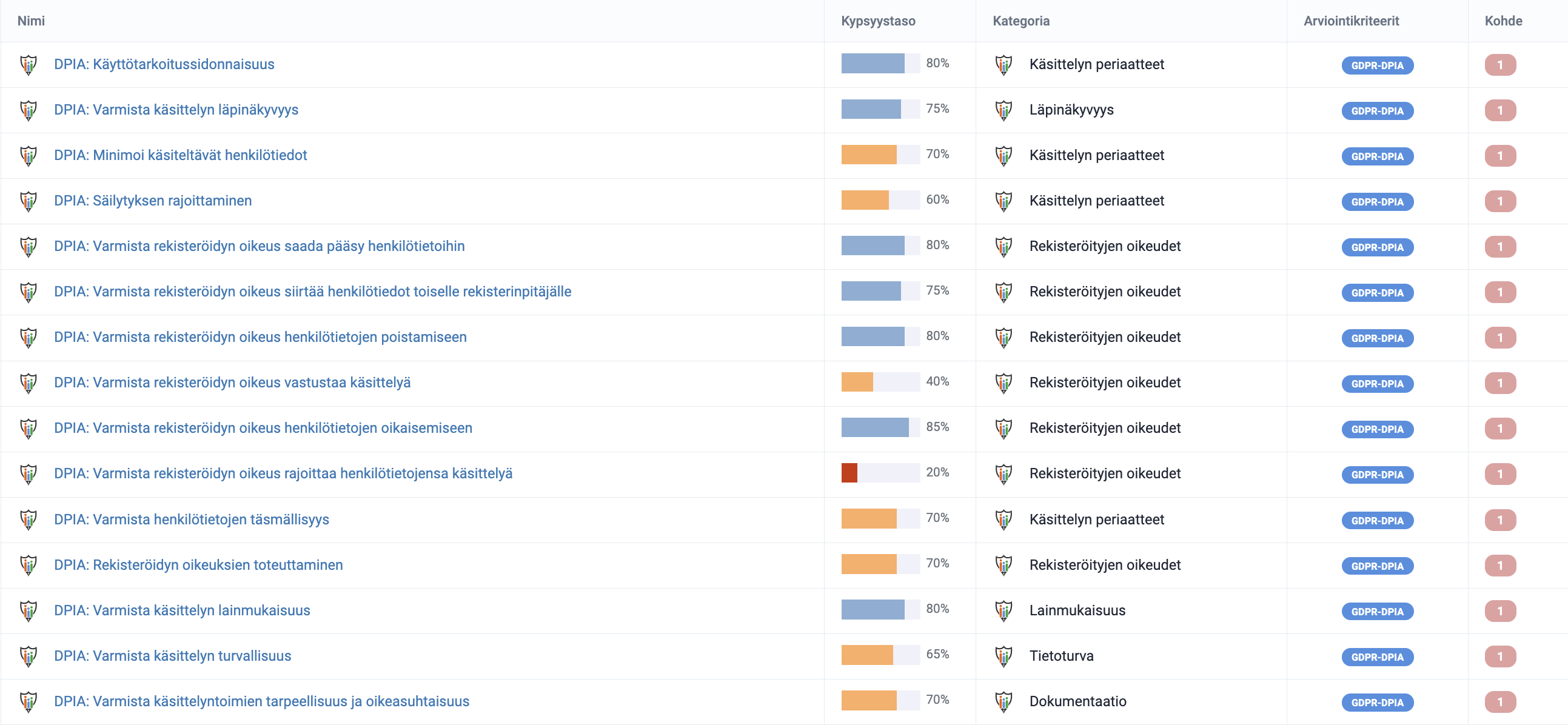
Task: Sort by Kypsyystaso column header
Action: coord(878,21)
